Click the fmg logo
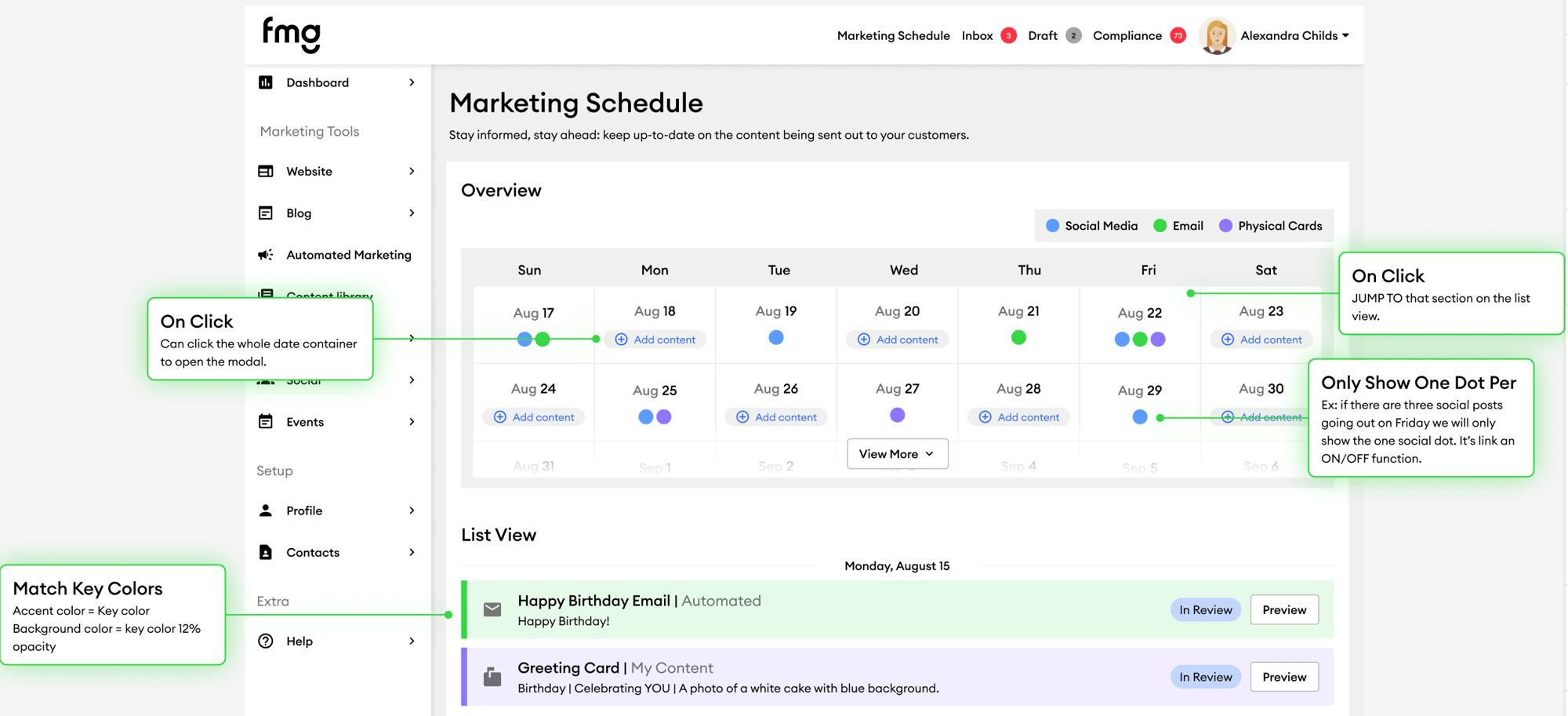The width and height of the screenshot is (1568, 716). (x=291, y=35)
